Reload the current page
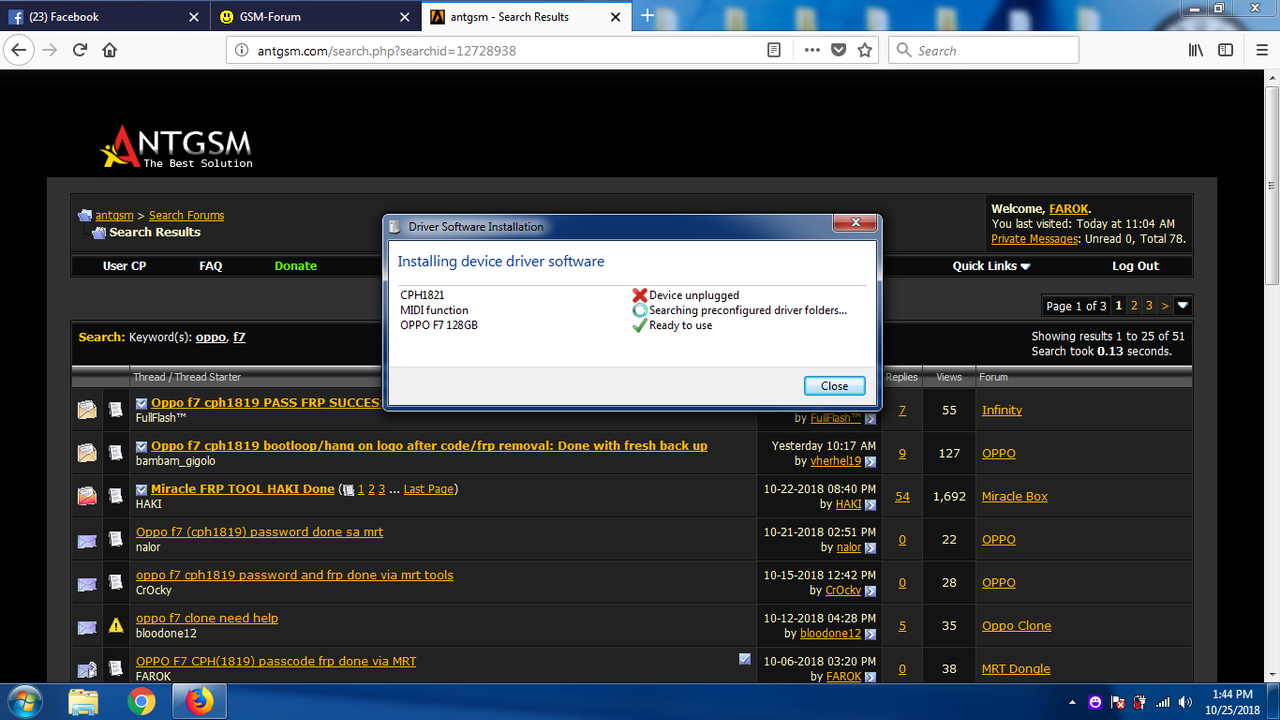The width and height of the screenshot is (1280, 720). coord(80,50)
